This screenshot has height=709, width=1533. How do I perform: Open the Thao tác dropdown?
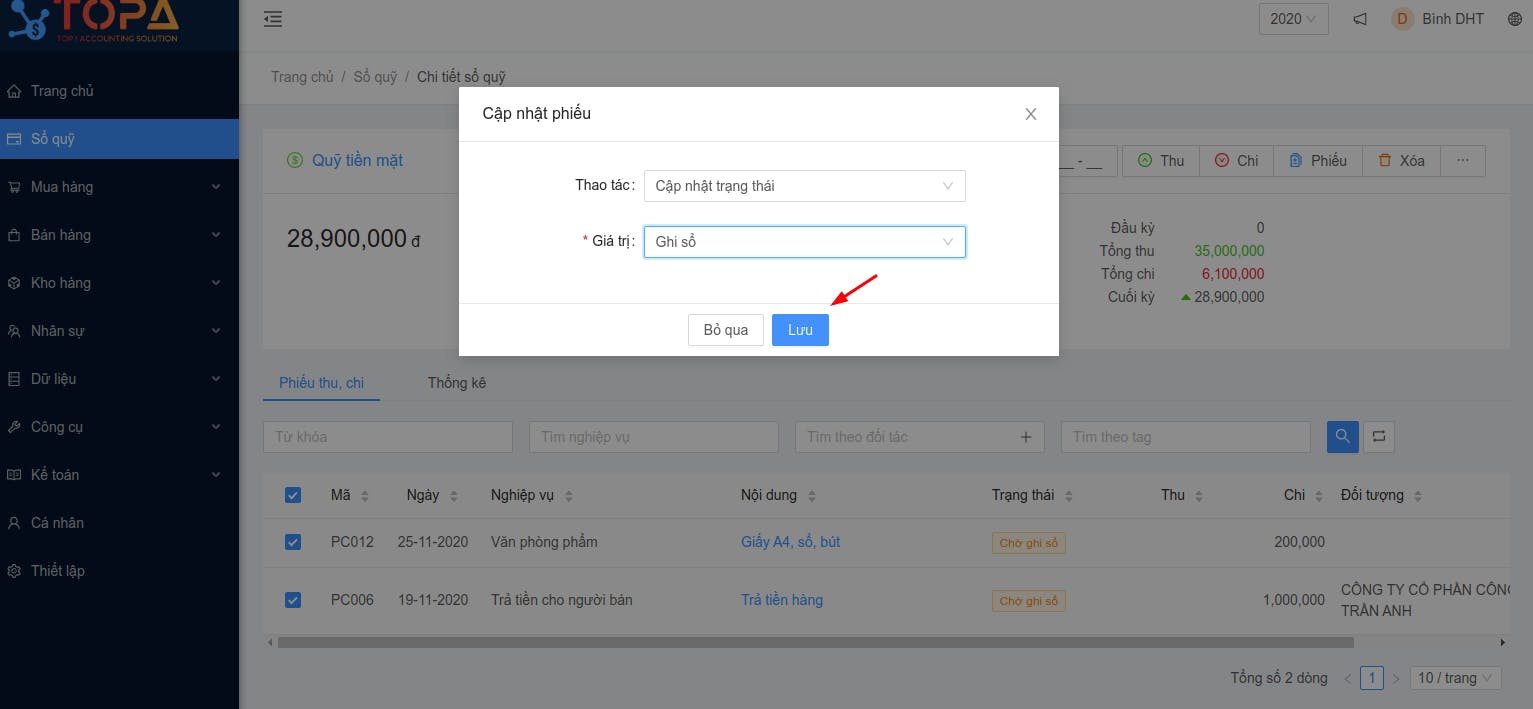(805, 186)
